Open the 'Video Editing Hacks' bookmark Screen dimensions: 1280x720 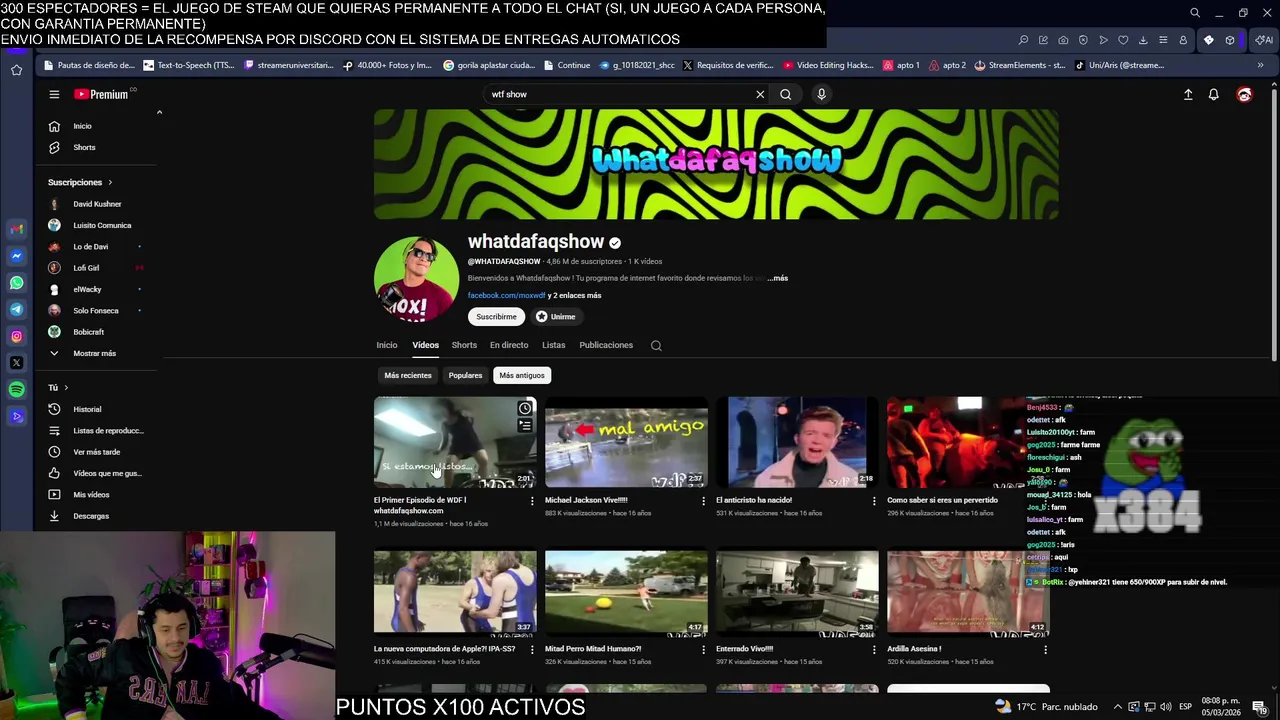coord(828,65)
